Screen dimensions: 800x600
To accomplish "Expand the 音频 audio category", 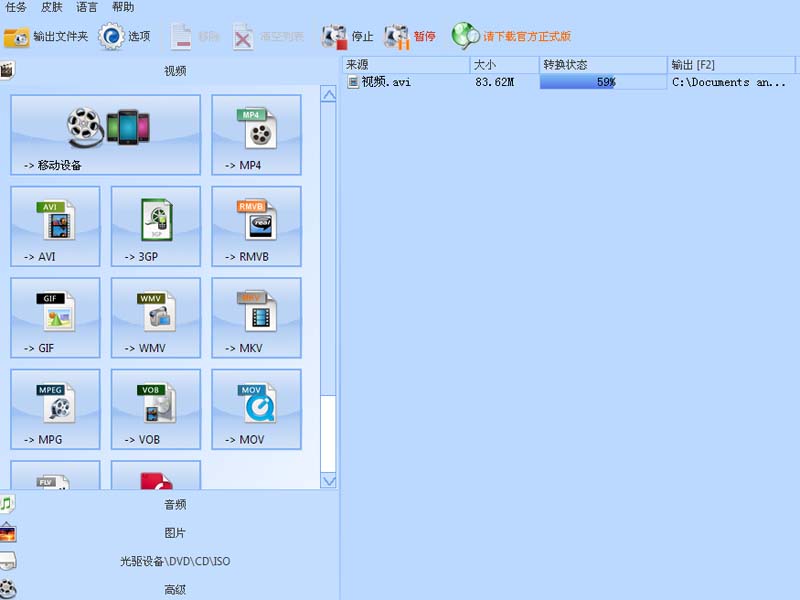I will click(176, 504).
